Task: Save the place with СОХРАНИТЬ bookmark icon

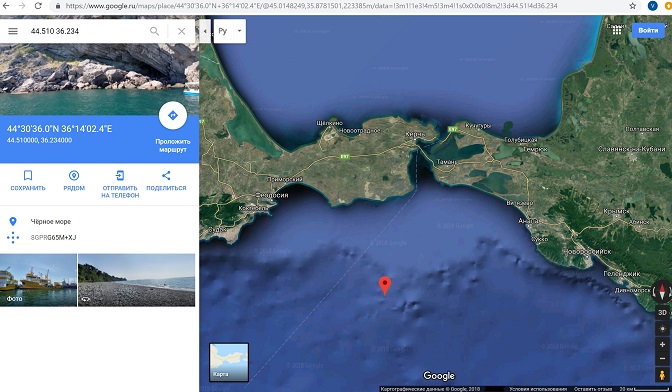Action: click(x=28, y=175)
